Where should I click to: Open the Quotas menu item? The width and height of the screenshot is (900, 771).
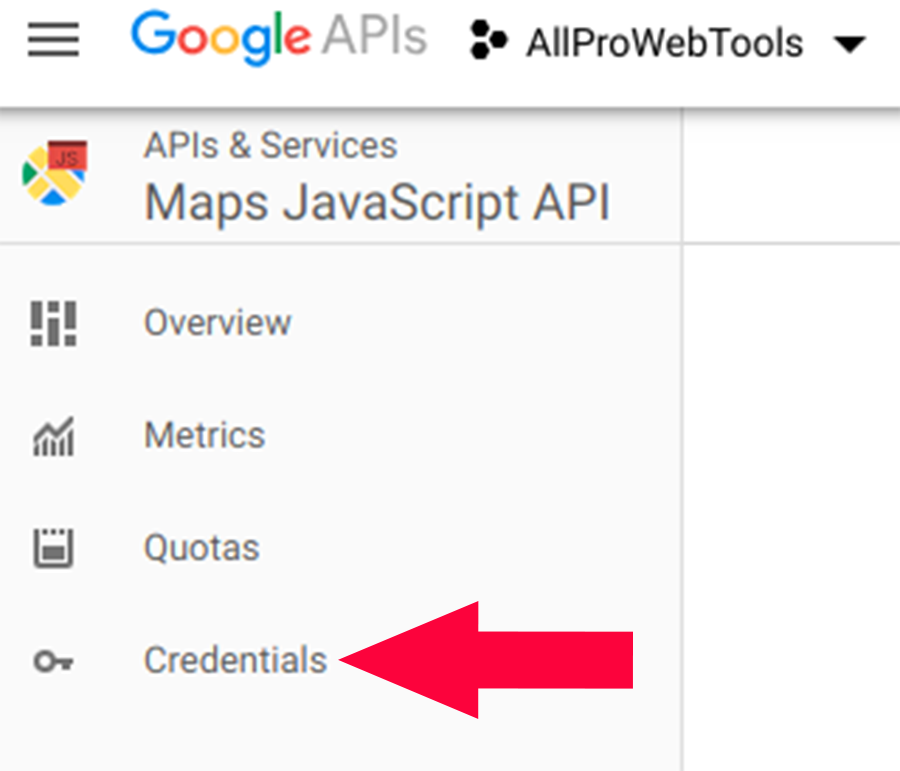[201, 548]
